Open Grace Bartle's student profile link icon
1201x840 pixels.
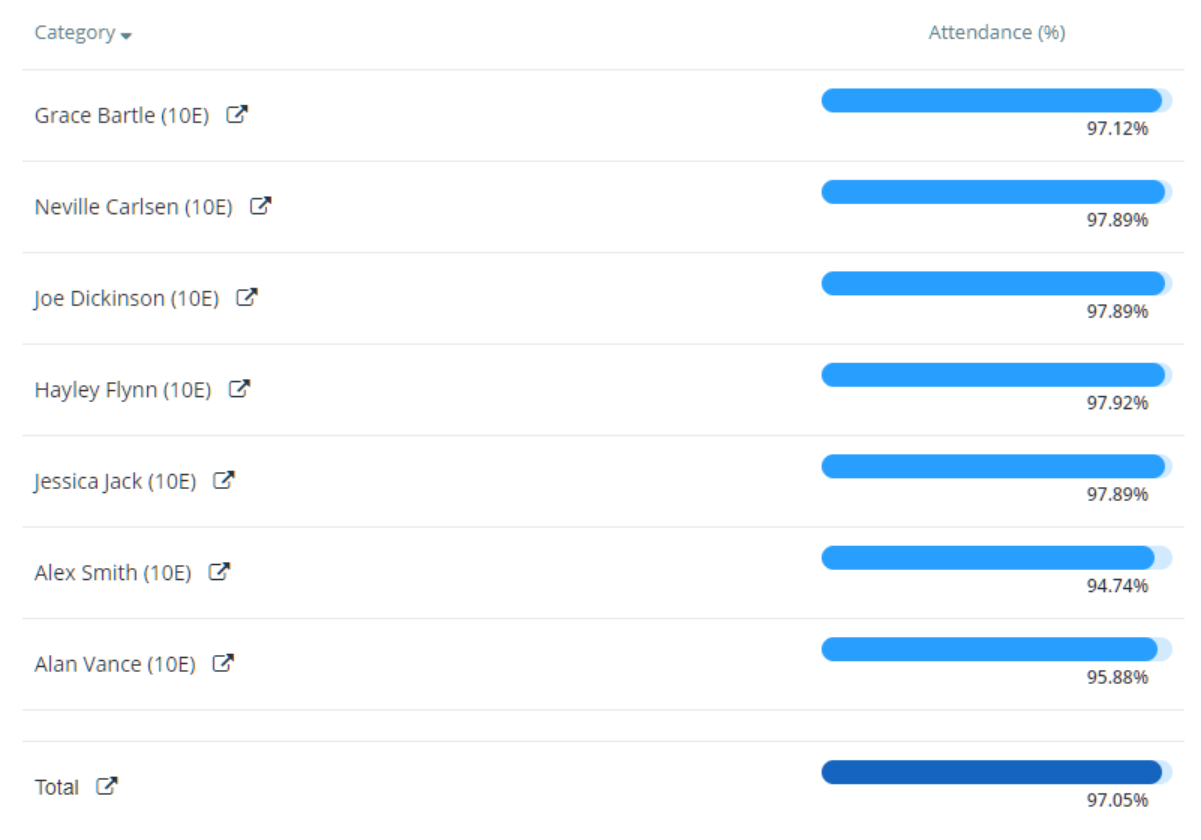(x=239, y=113)
